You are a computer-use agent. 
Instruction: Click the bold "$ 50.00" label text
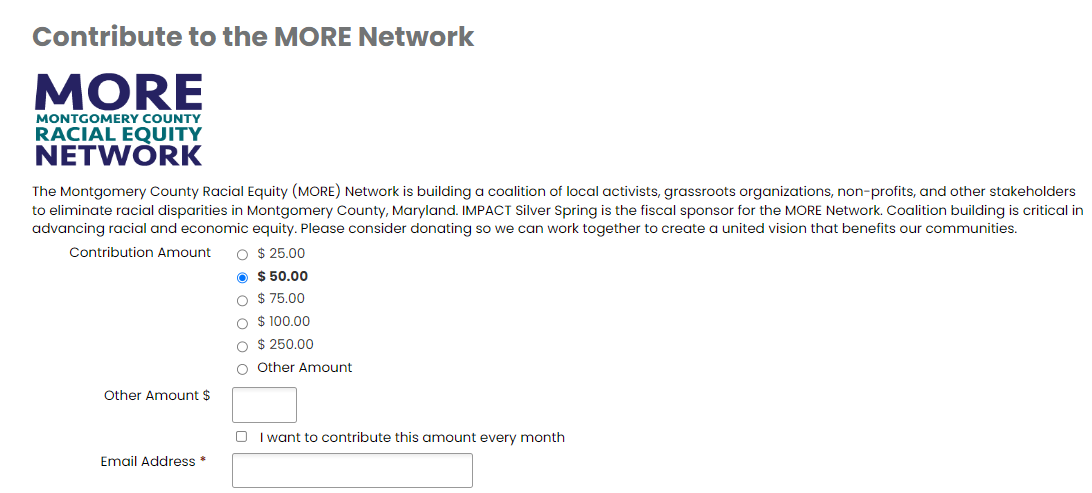[282, 277]
